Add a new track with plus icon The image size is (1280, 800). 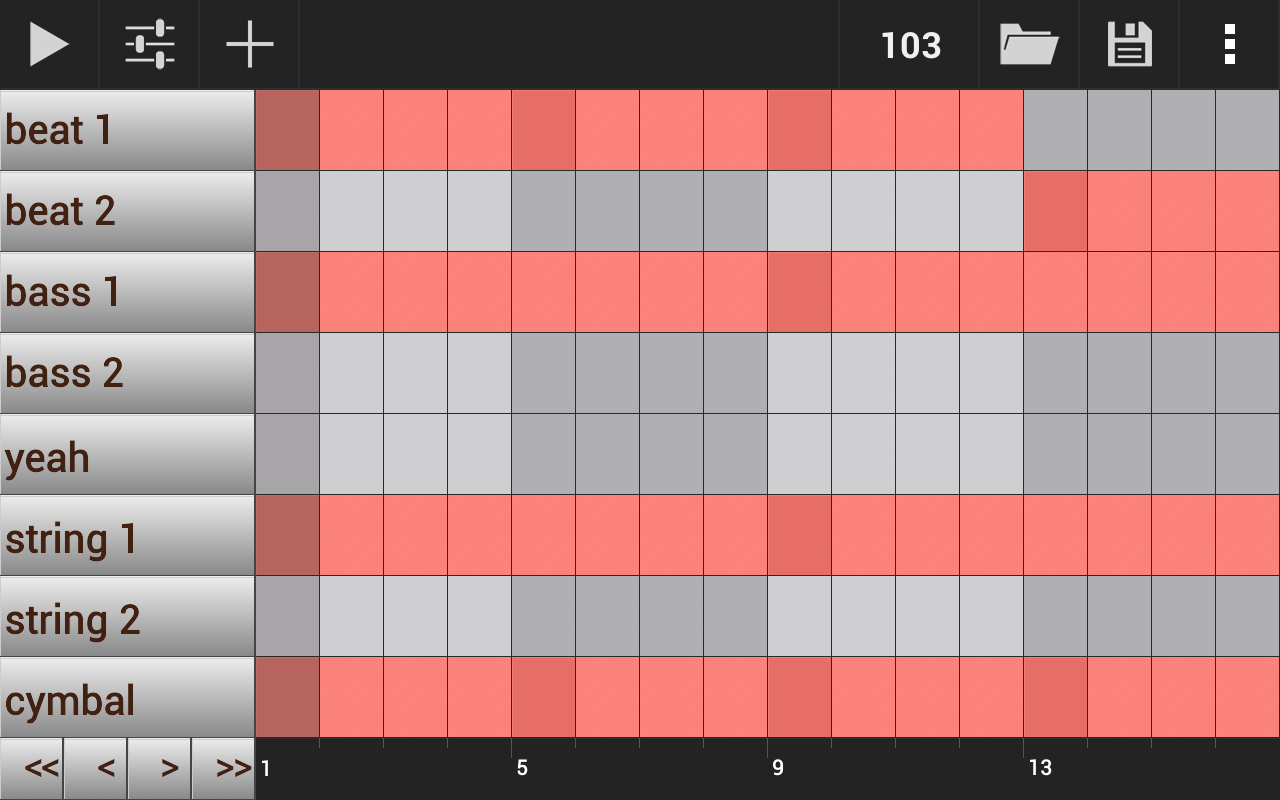(x=249, y=44)
